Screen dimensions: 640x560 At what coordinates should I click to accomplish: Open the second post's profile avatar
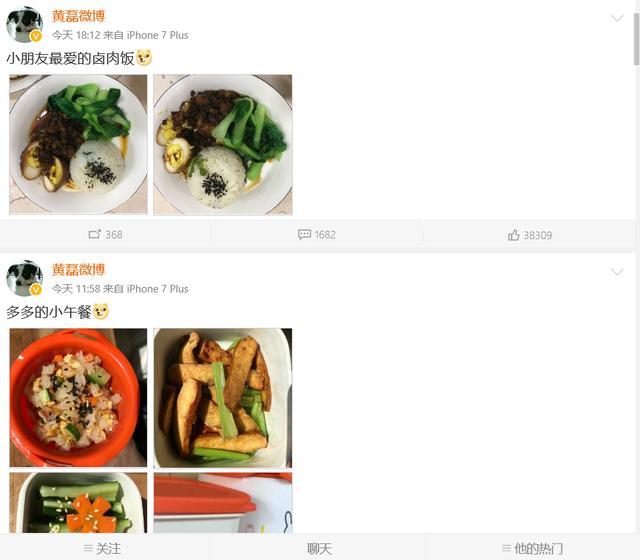click(24, 278)
